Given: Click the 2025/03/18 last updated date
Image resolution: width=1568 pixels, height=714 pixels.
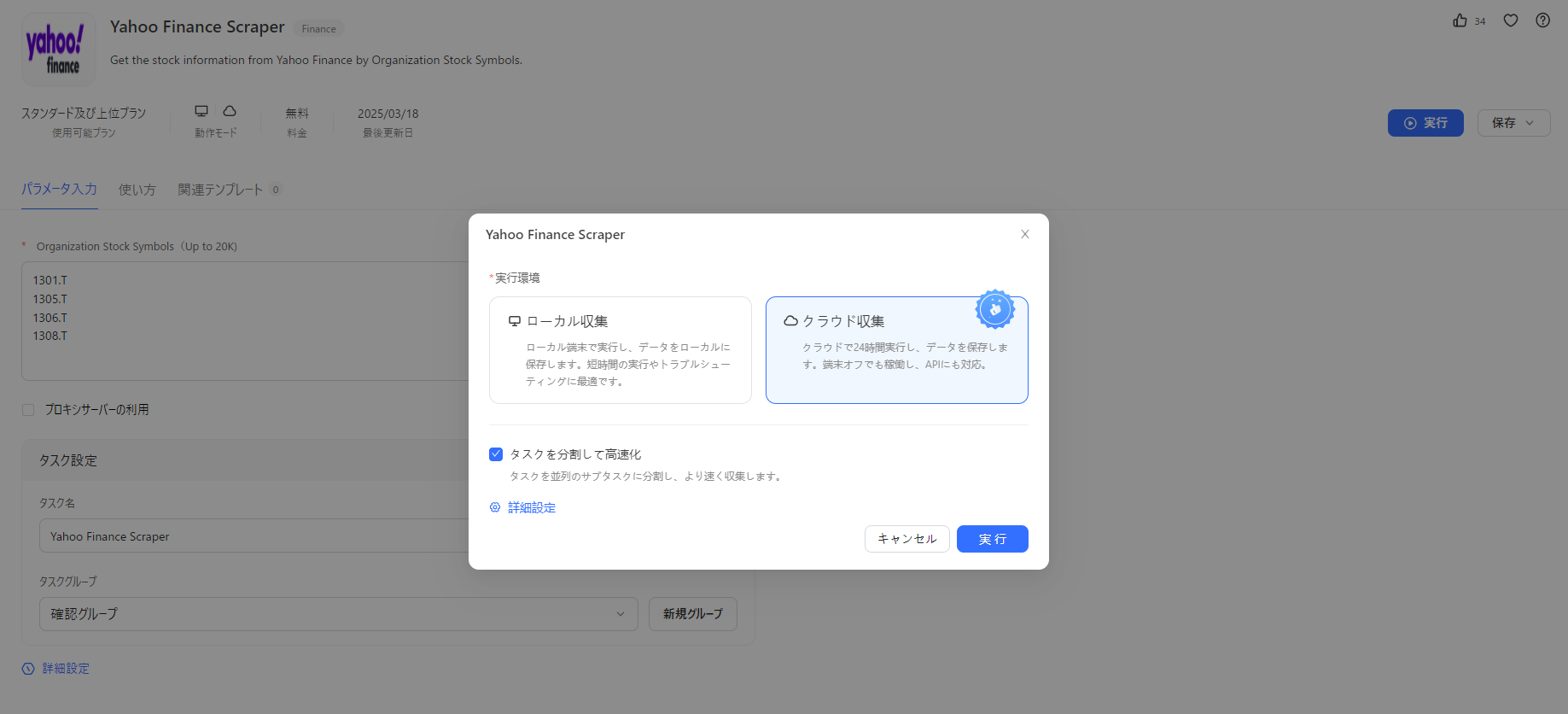Looking at the screenshot, I should coord(388,114).
